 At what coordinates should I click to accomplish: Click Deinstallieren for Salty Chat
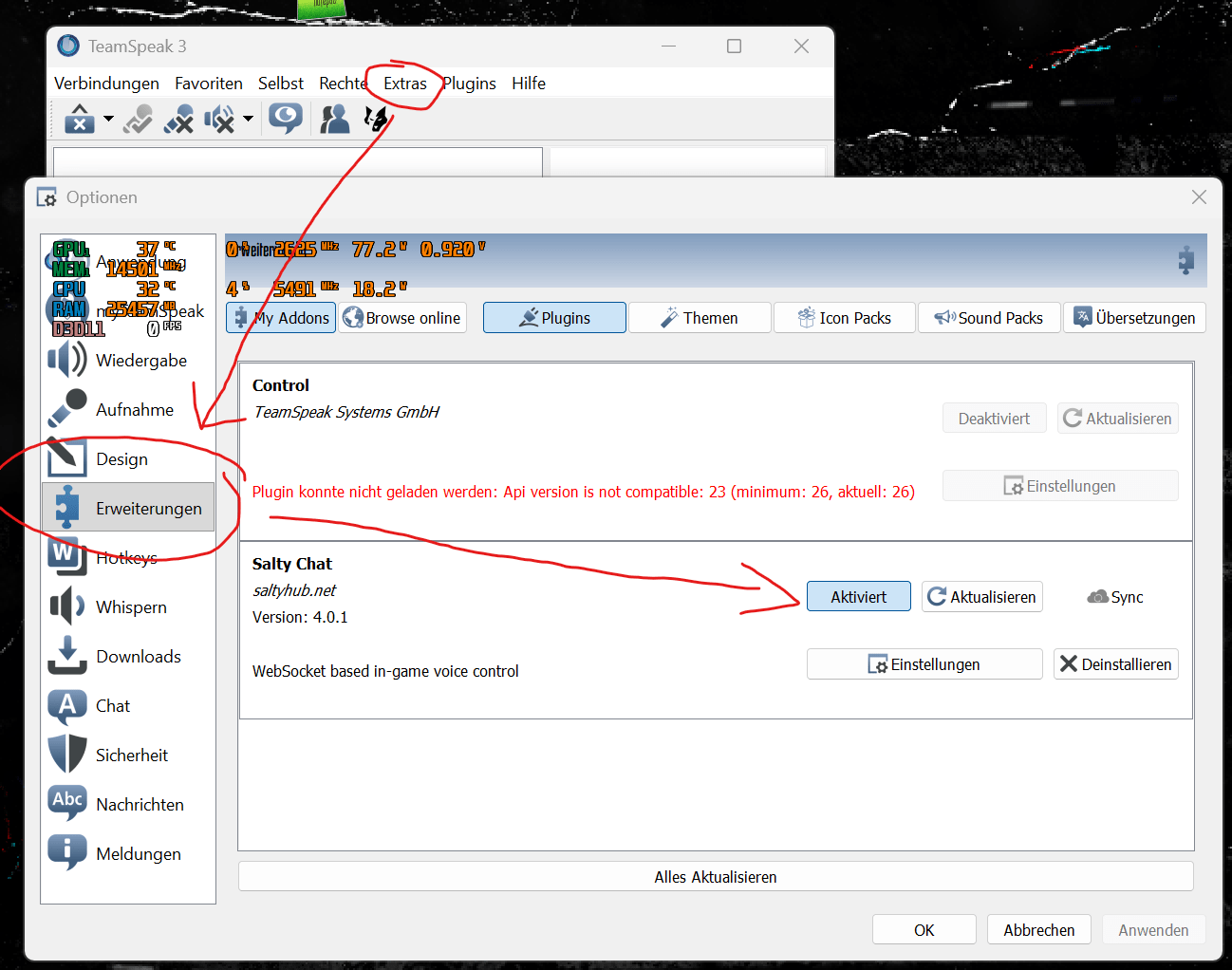(1116, 664)
